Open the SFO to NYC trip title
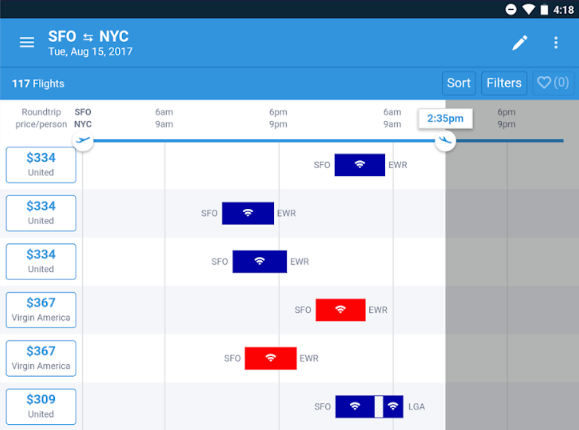The width and height of the screenshot is (579, 430). coord(88,37)
